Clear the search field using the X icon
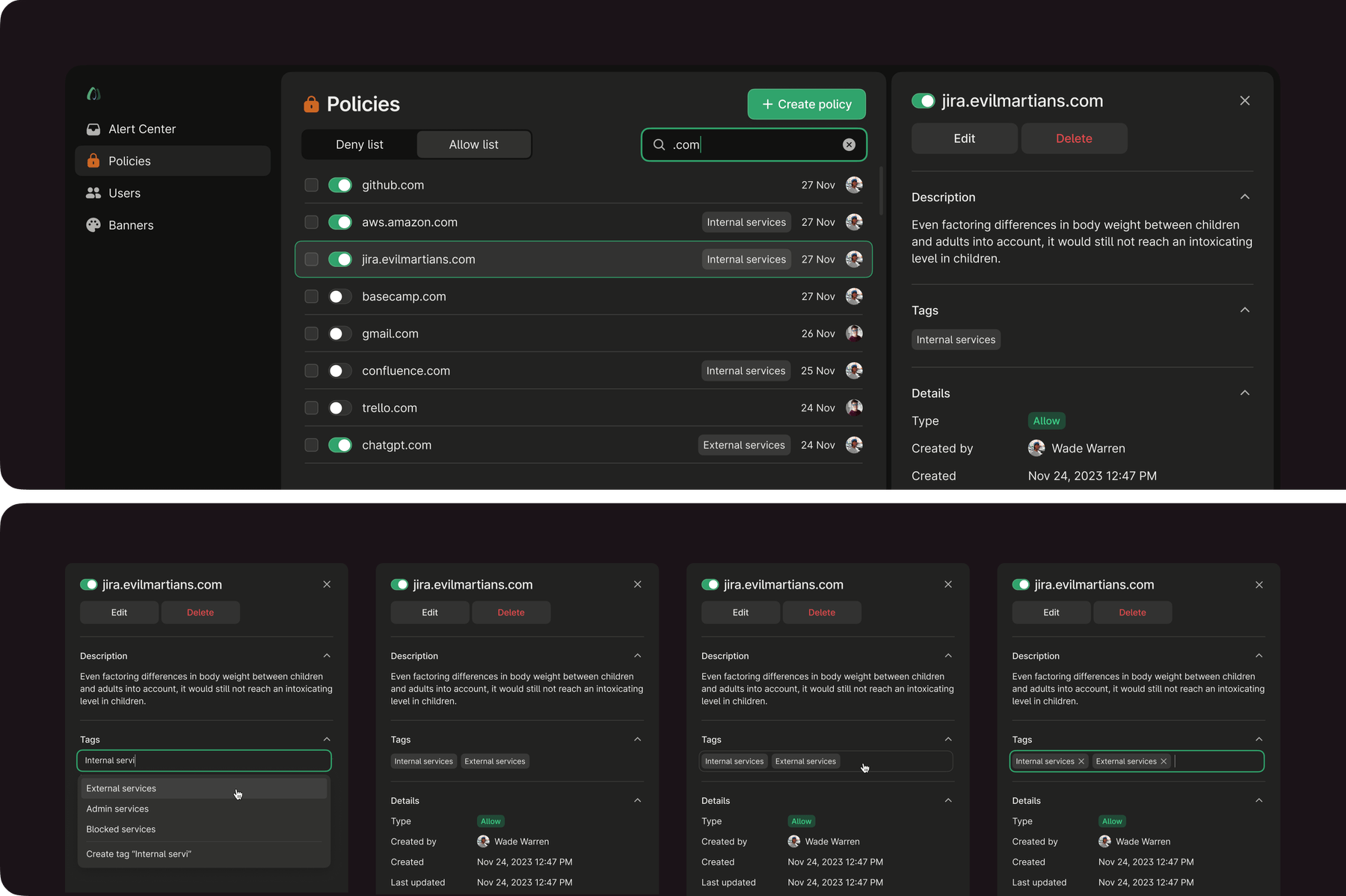Viewport: 1346px width, 896px height. [849, 144]
